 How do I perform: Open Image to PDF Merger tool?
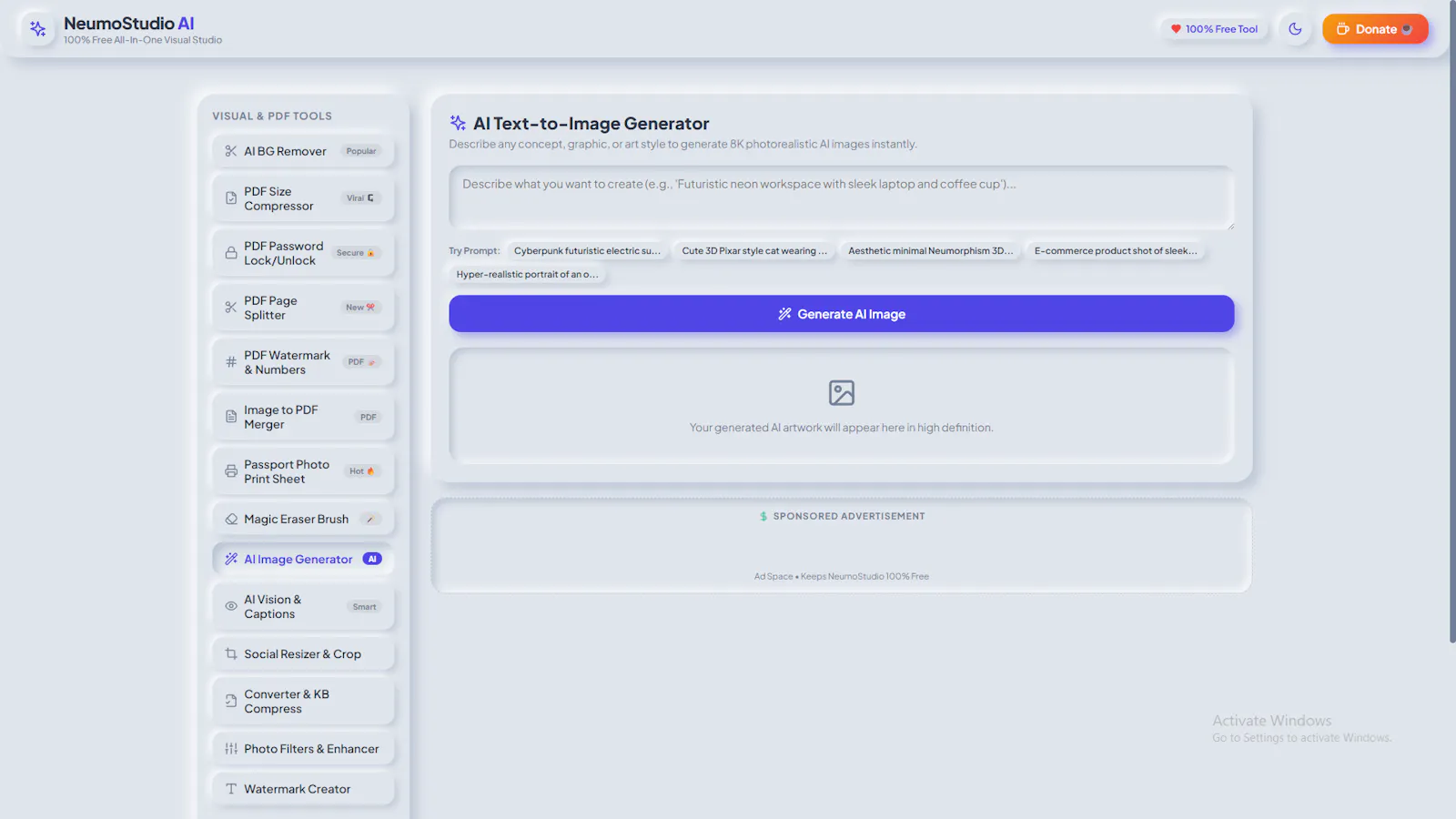click(x=303, y=417)
